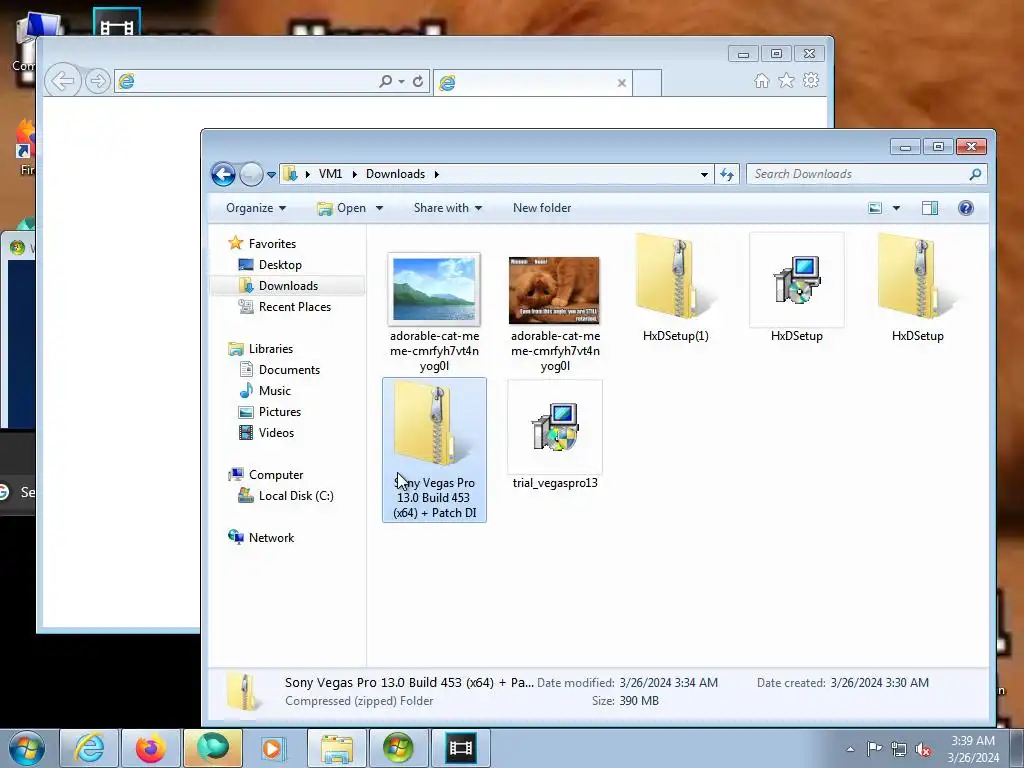Switch to Windows Explorer taskbar button
Image resolution: width=1024 pixels, height=768 pixels.
click(336, 748)
